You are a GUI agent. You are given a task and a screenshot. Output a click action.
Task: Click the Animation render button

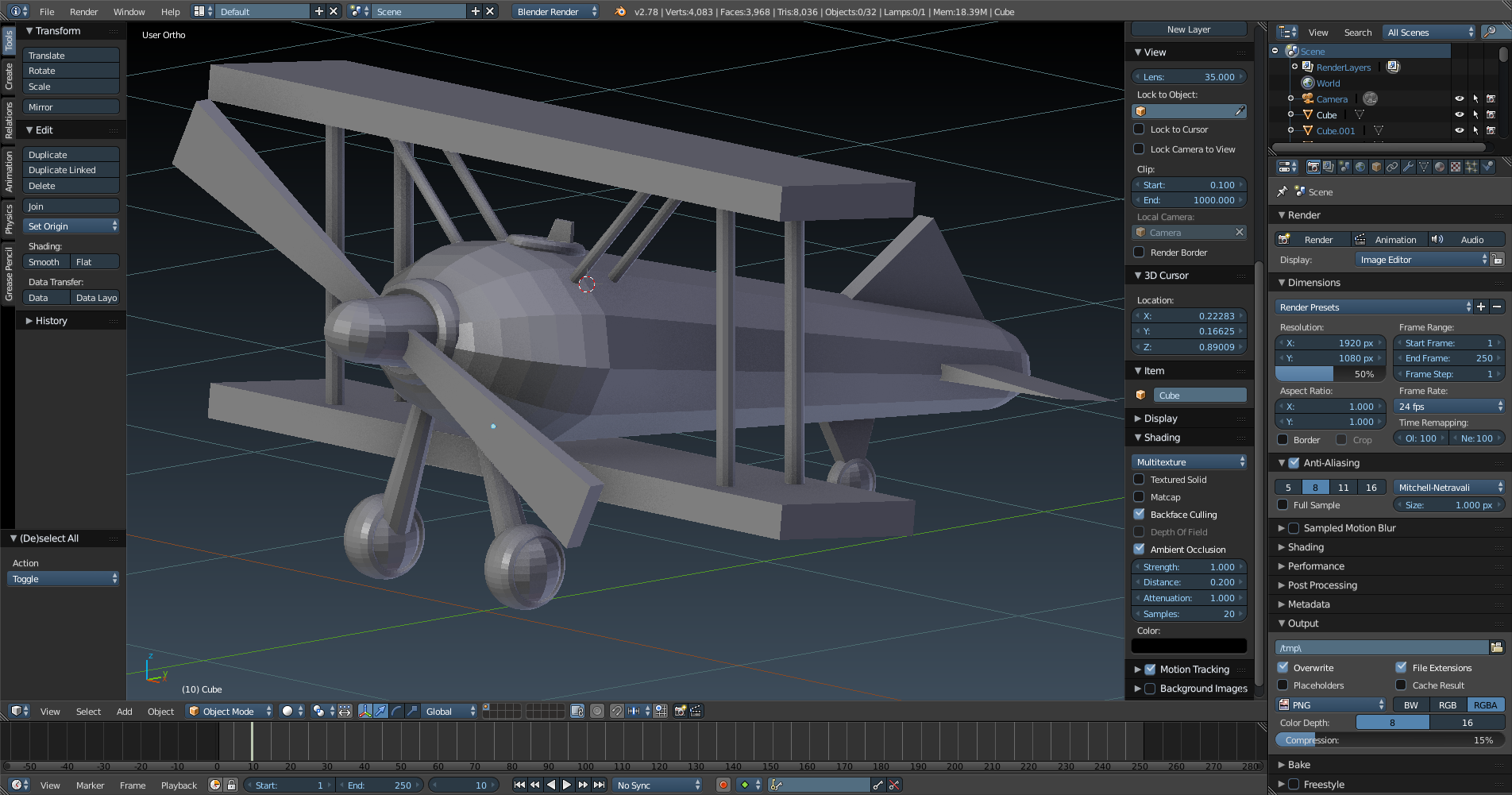pos(1389,239)
